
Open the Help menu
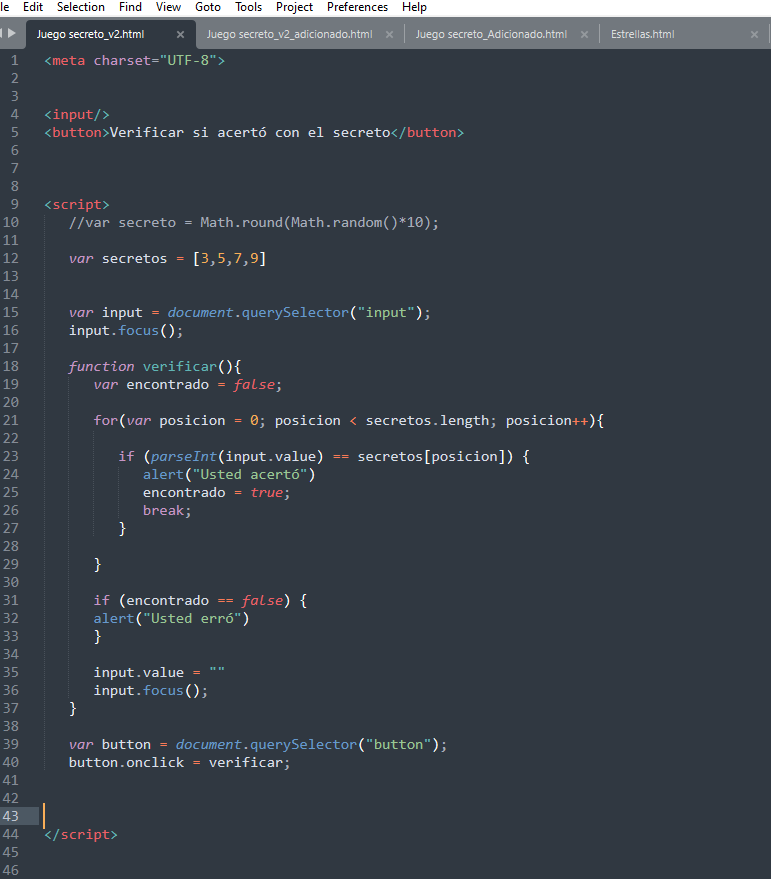coord(414,7)
